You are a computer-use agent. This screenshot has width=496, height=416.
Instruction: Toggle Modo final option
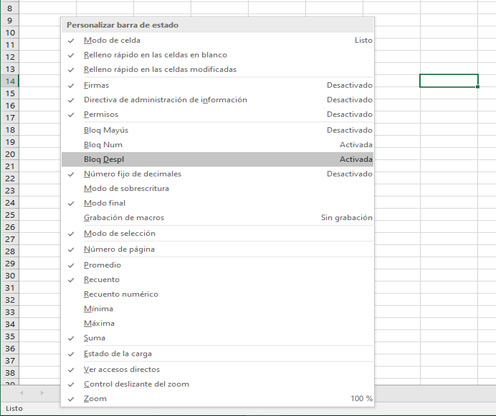(218, 203)
